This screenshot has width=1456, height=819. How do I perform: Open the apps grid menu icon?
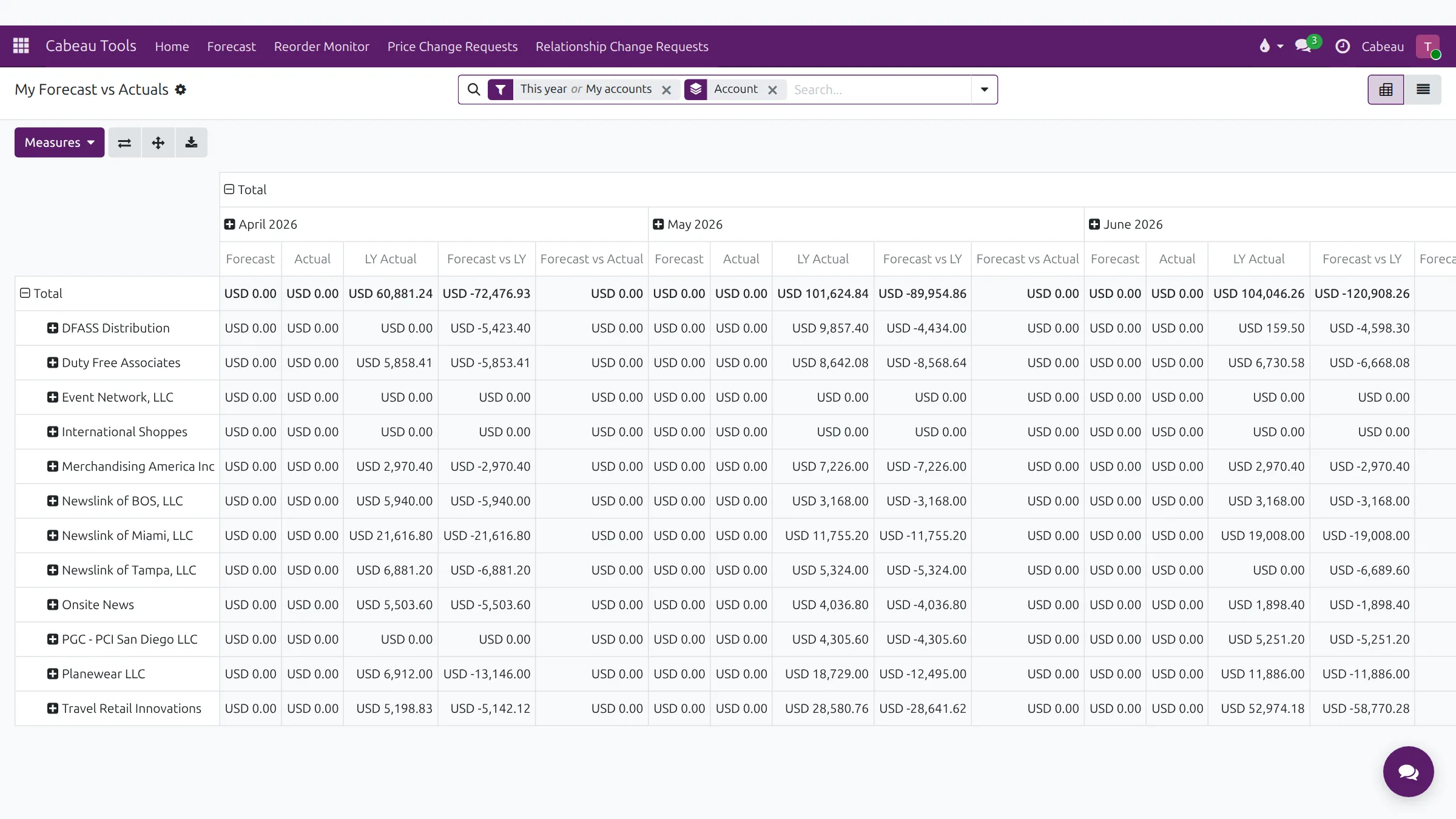pyautogui.click(x=21, y=46)
